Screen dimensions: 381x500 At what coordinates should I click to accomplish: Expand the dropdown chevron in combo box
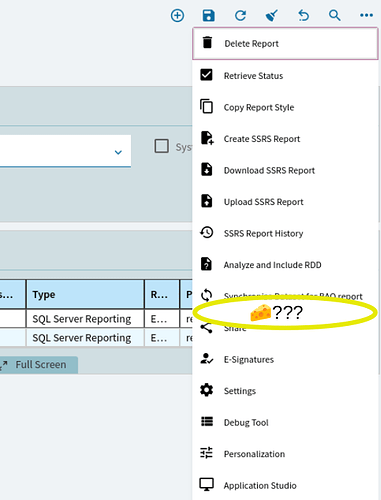pyautogui.click(x=118, y=152)
